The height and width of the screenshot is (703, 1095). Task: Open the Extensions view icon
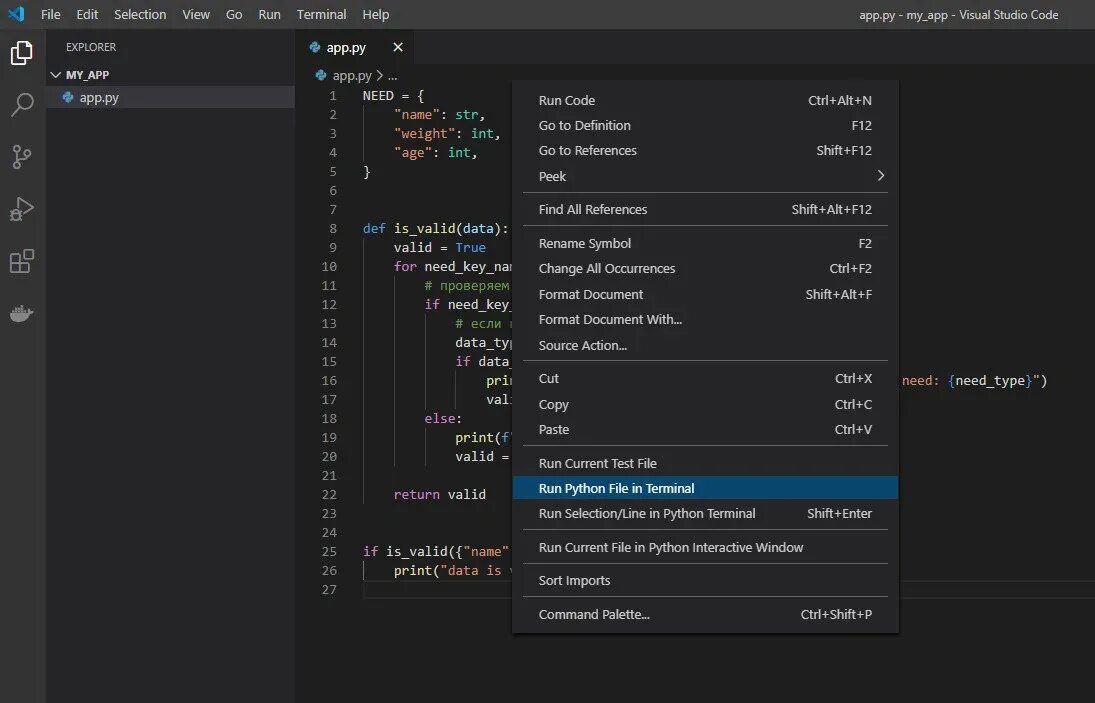22,261
